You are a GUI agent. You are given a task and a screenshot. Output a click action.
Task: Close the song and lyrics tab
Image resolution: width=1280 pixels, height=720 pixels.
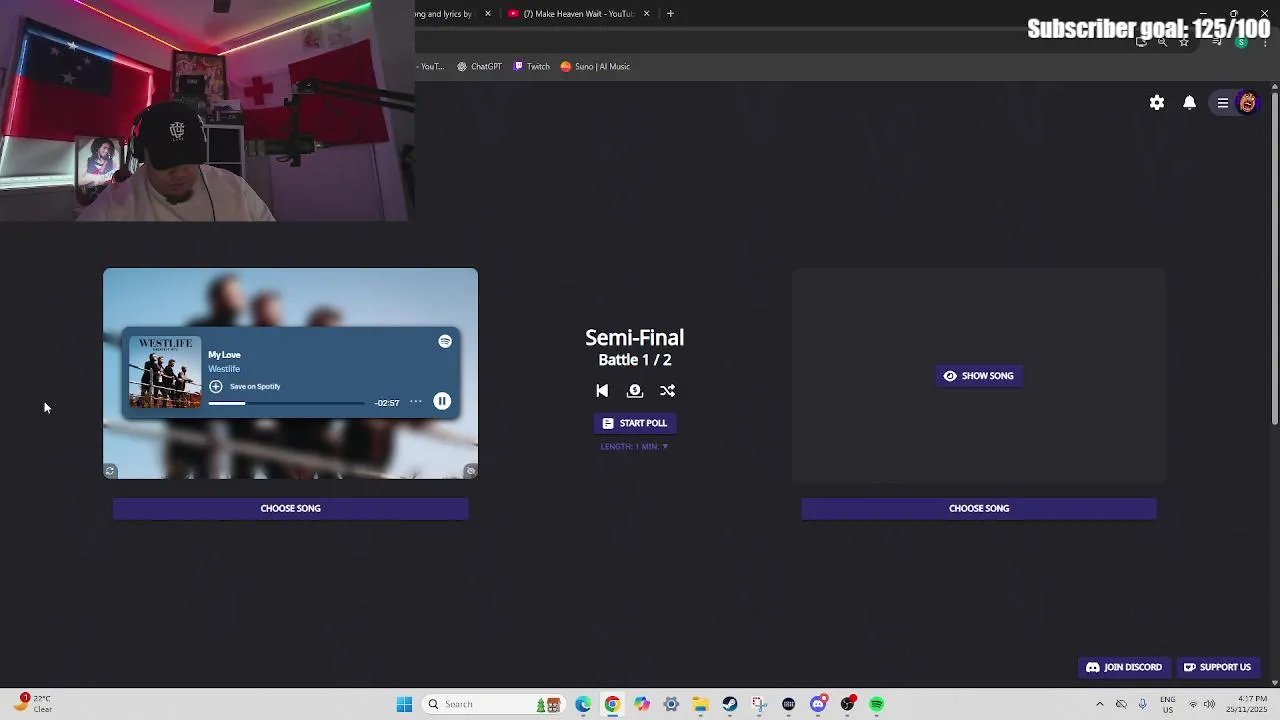(x=488, y=14)
